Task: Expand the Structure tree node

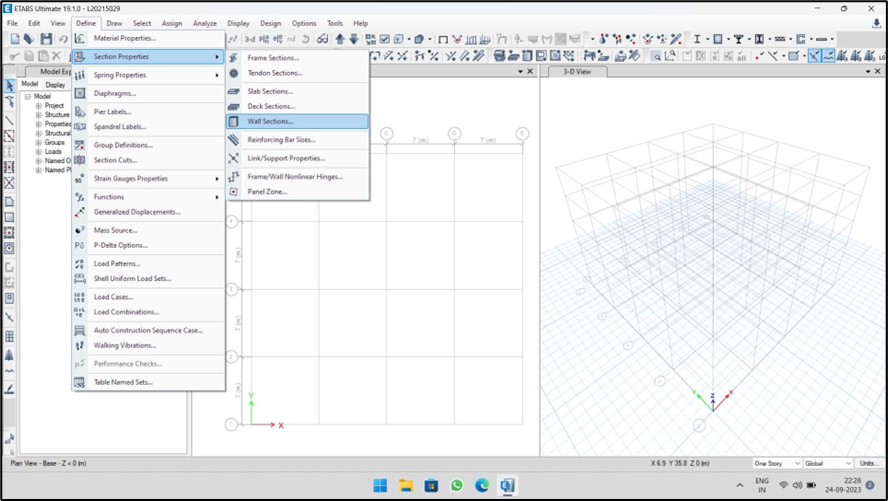Action: coord(39,115)
